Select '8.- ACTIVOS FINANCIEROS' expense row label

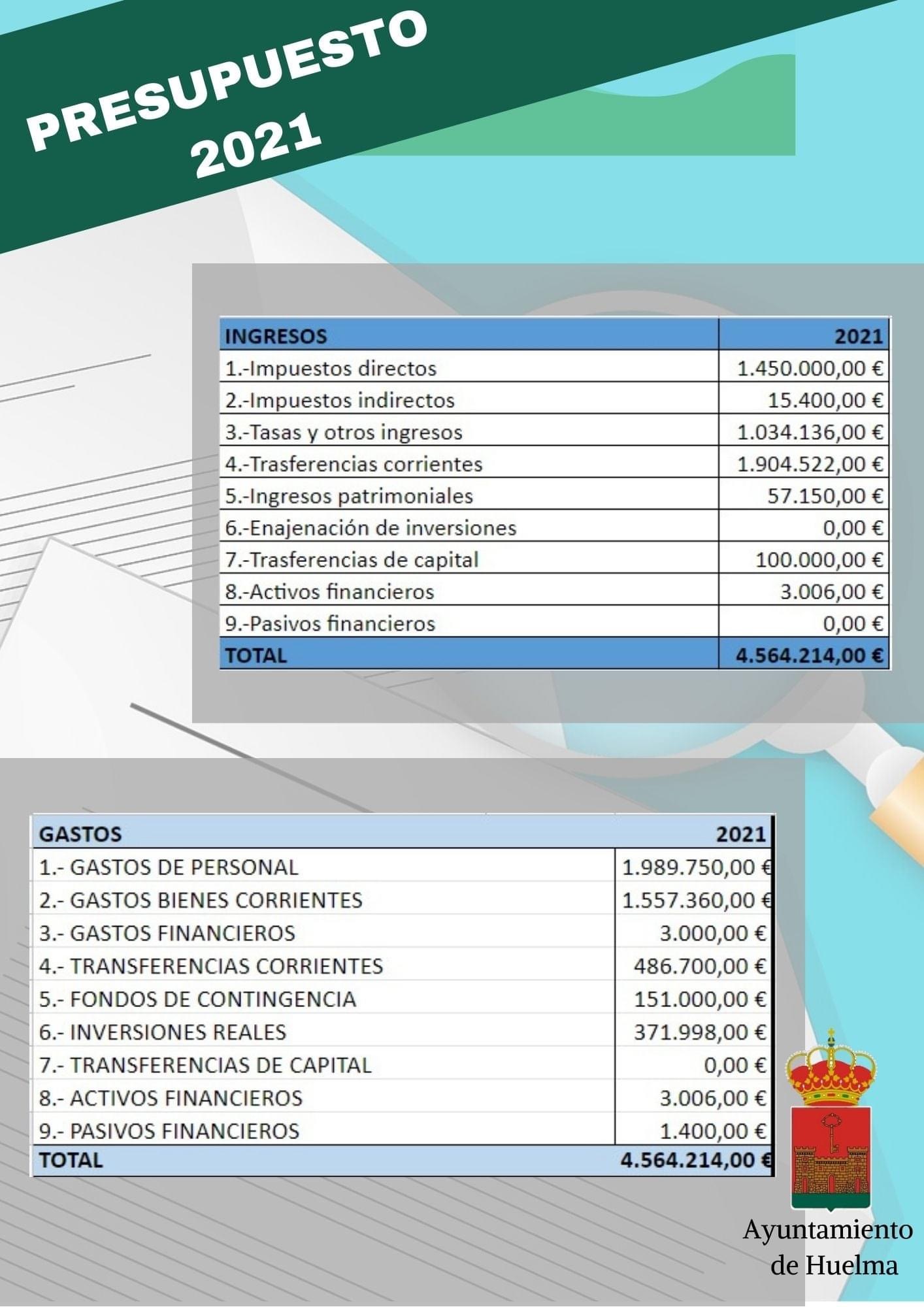point(171,1098)
